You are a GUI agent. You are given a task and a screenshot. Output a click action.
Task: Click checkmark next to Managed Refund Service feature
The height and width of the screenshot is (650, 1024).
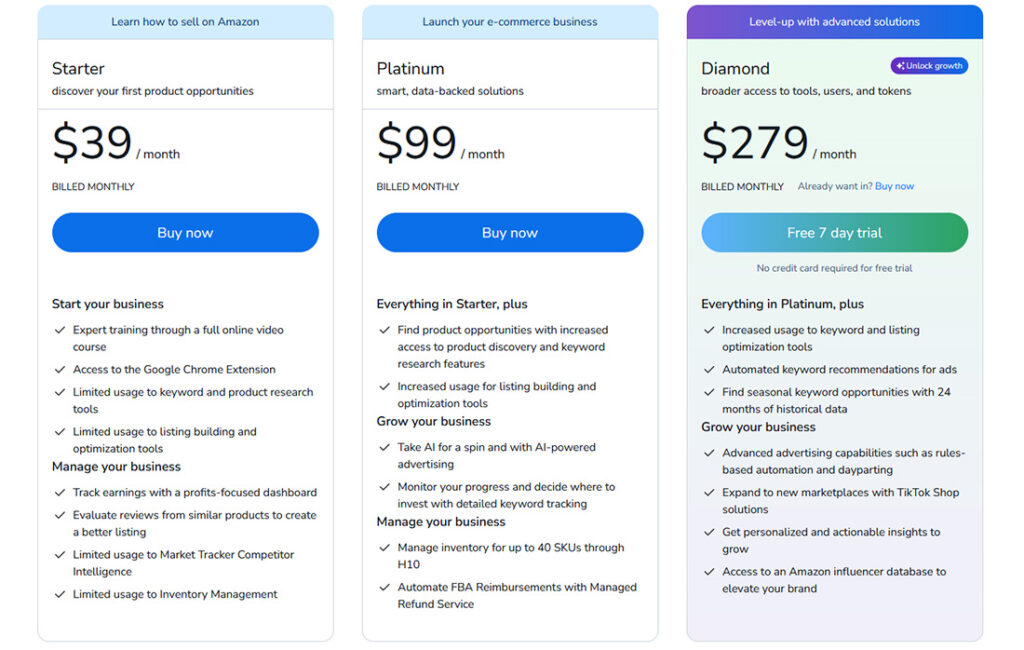385,587
